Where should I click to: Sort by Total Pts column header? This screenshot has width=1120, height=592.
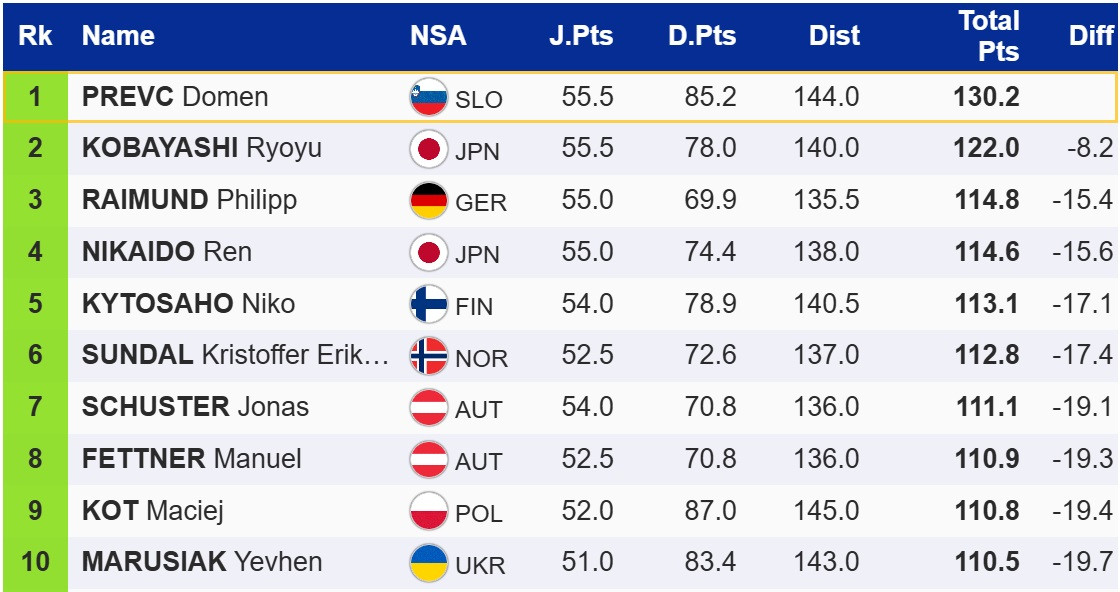point(988,36)
